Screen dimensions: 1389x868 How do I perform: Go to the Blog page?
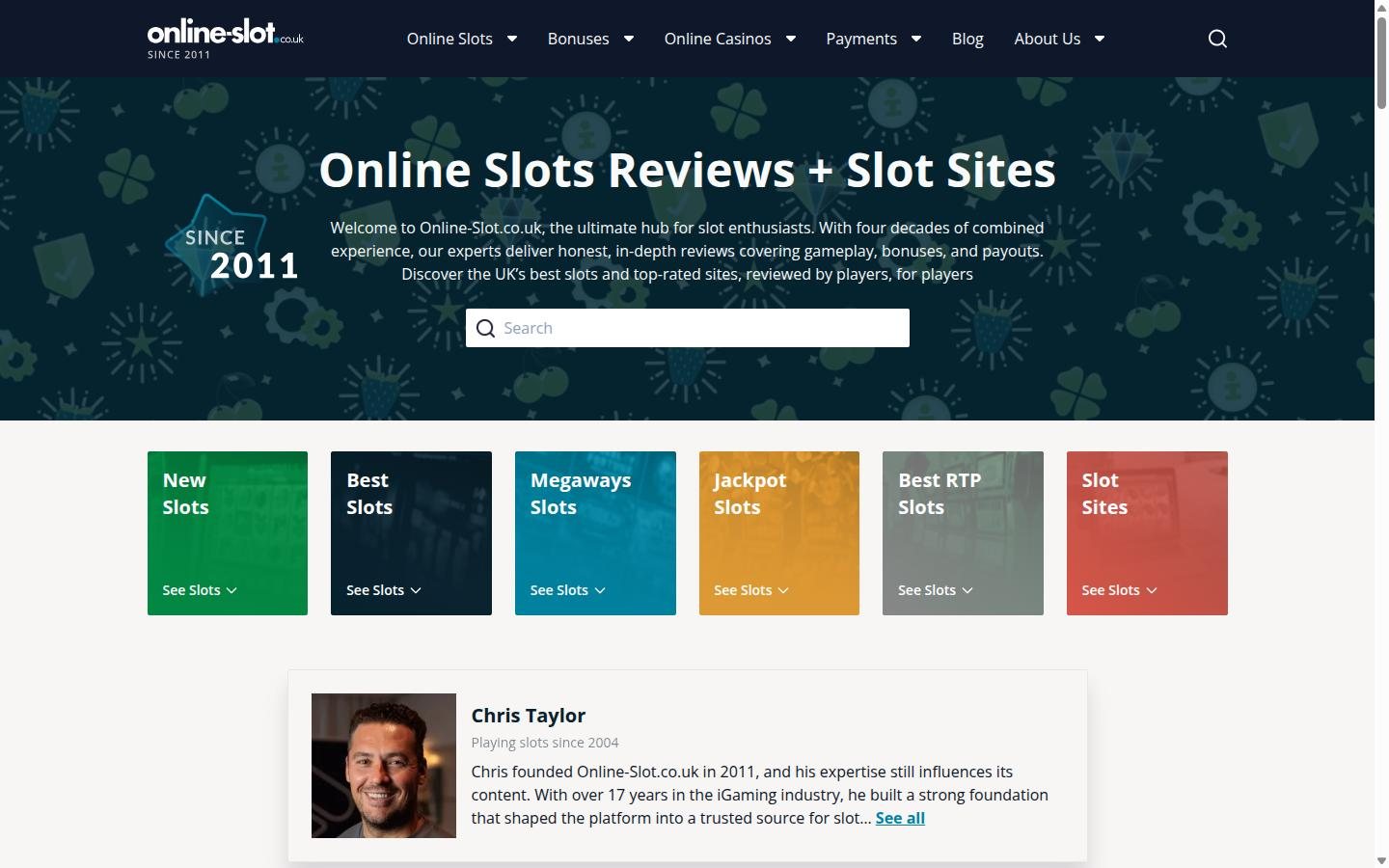tap(967, 39)
